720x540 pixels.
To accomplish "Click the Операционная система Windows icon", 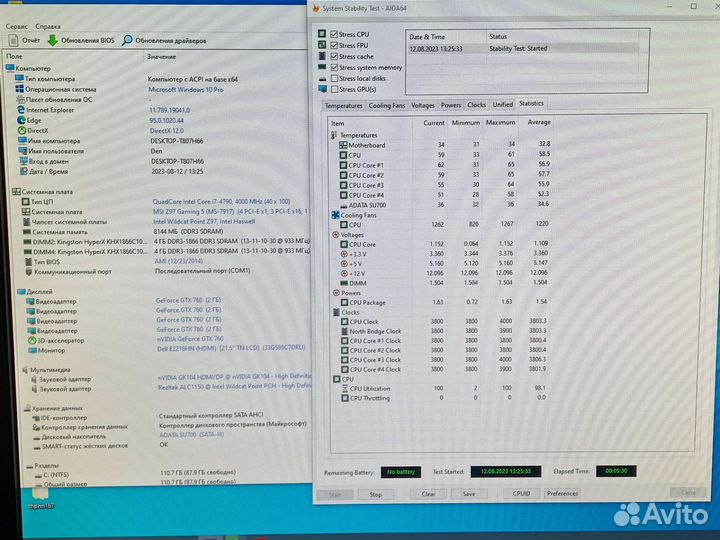I will (x=19, y=89).
